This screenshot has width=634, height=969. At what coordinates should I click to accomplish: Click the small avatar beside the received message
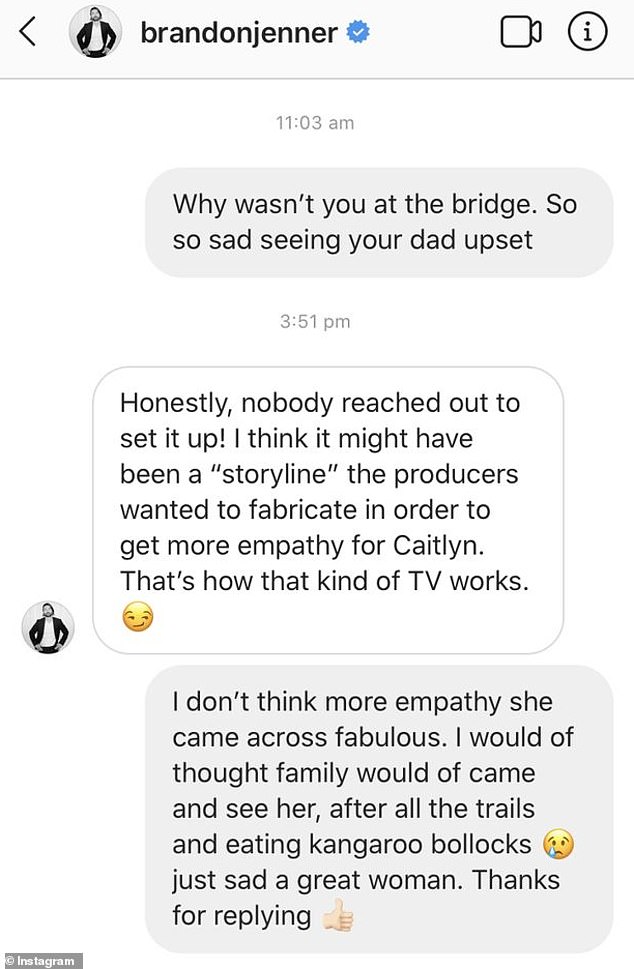click(47, 628)
